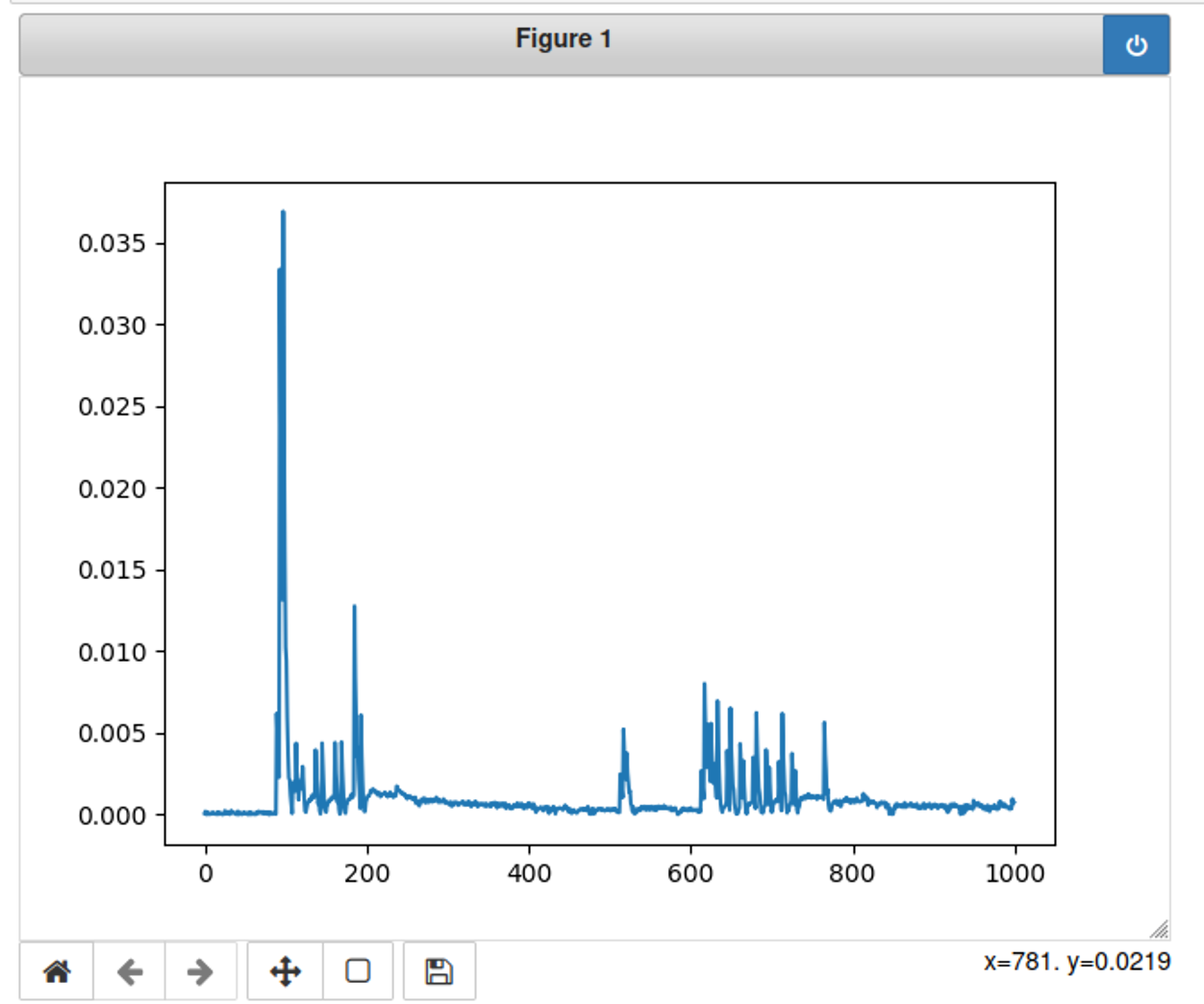Click the tallest spike tip near 0.037
Viewport: 1204px width, 1004px height.
click(x=283, y=213)
